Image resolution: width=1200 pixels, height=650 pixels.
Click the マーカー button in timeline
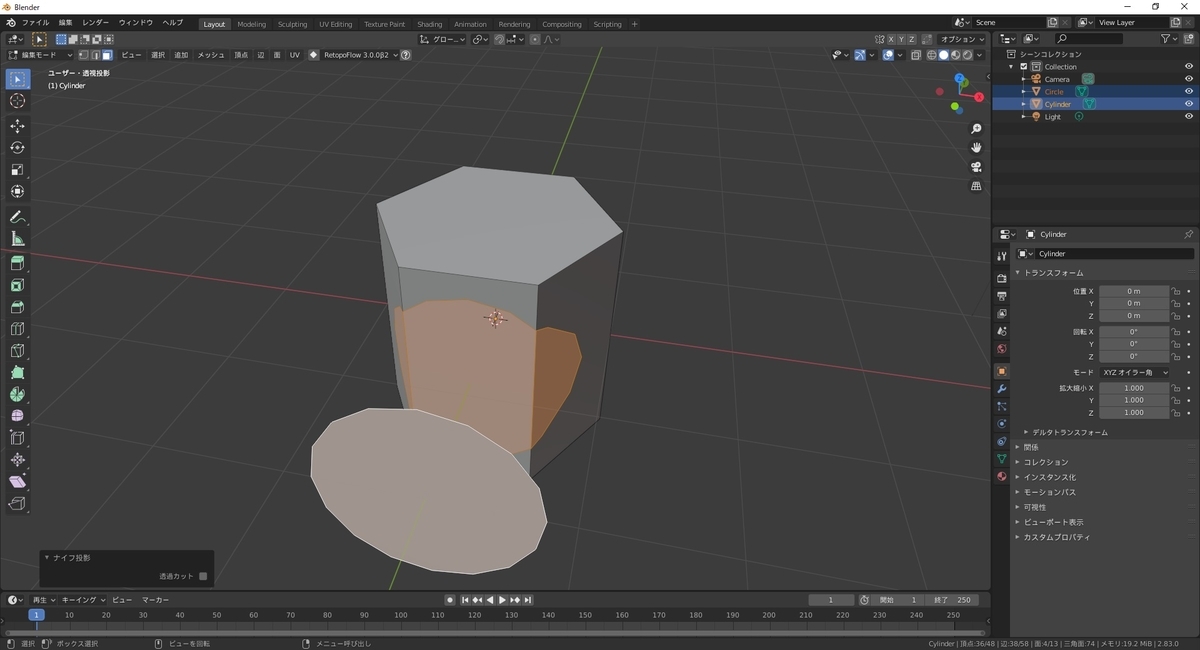coord(155,600)
